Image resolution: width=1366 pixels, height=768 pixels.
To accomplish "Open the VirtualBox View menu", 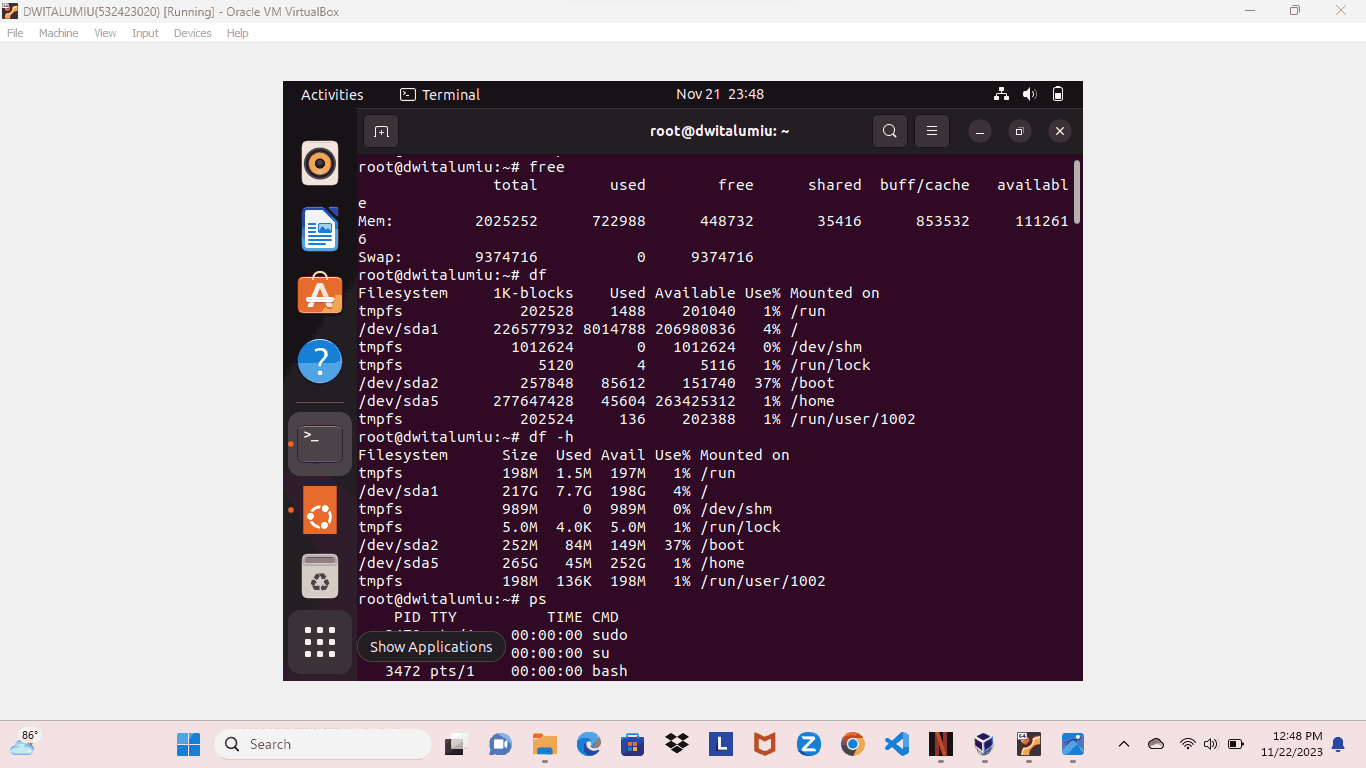I will pos(105,33).
